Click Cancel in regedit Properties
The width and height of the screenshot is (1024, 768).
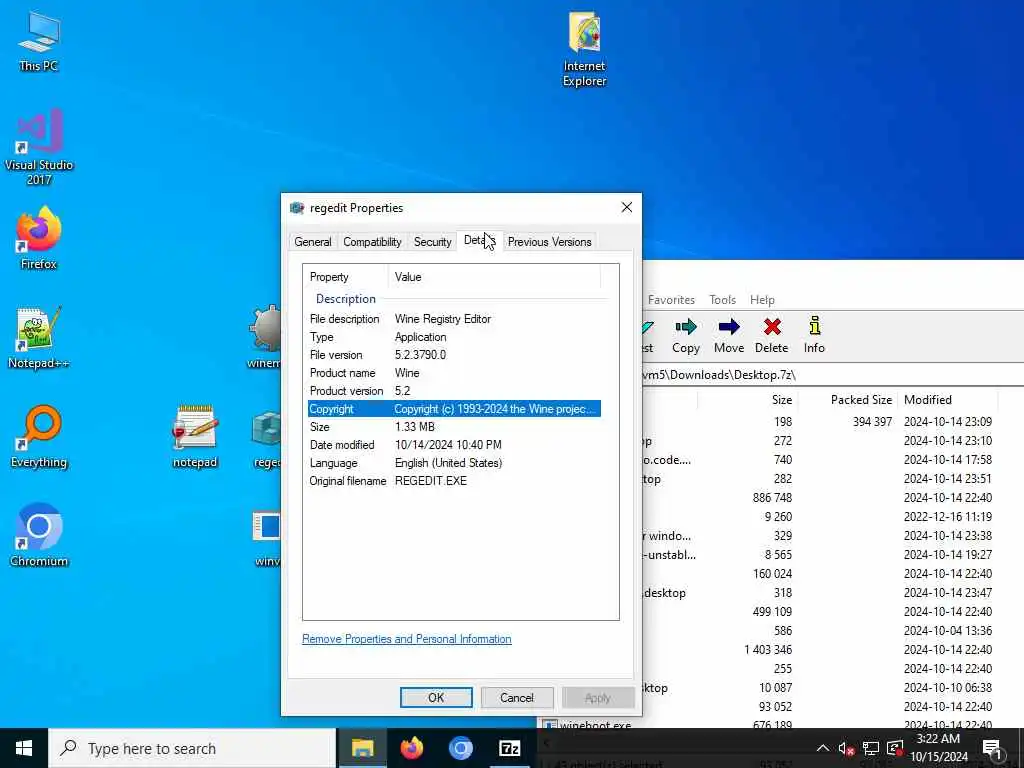coord(517,697)
